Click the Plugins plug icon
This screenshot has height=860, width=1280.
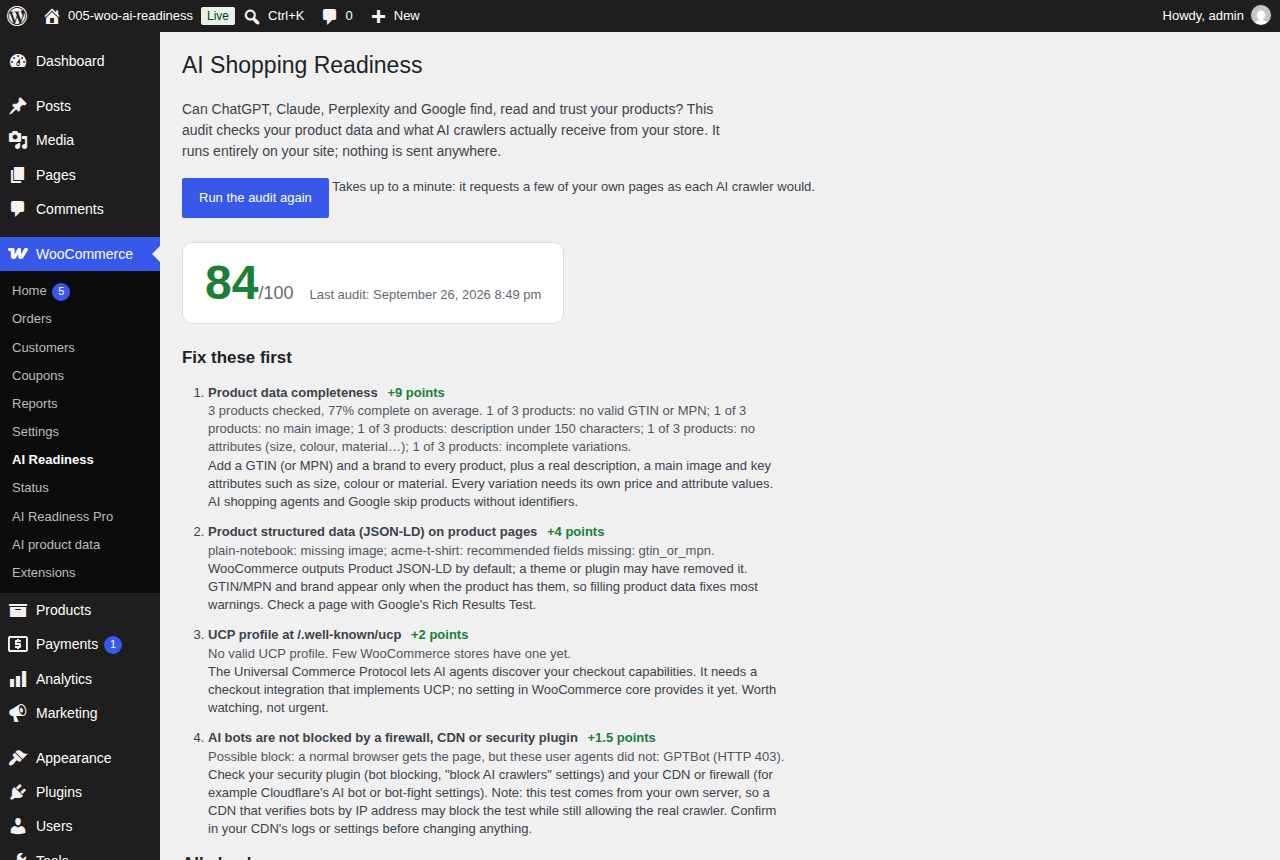[x=18, y=792]
